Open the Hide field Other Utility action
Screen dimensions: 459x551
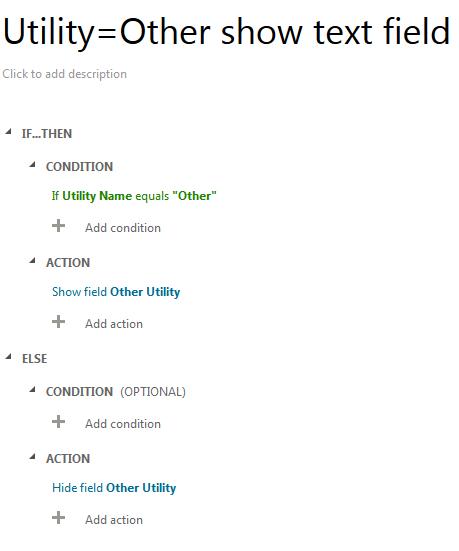[x=114, y=488]
